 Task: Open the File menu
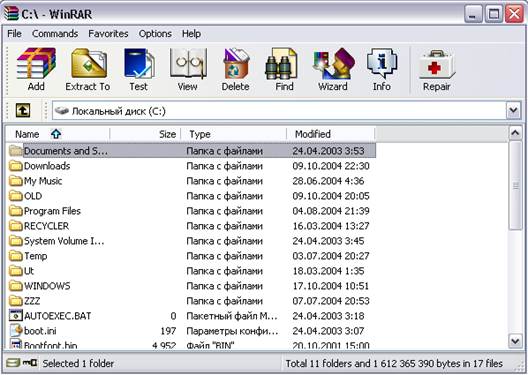14,34
